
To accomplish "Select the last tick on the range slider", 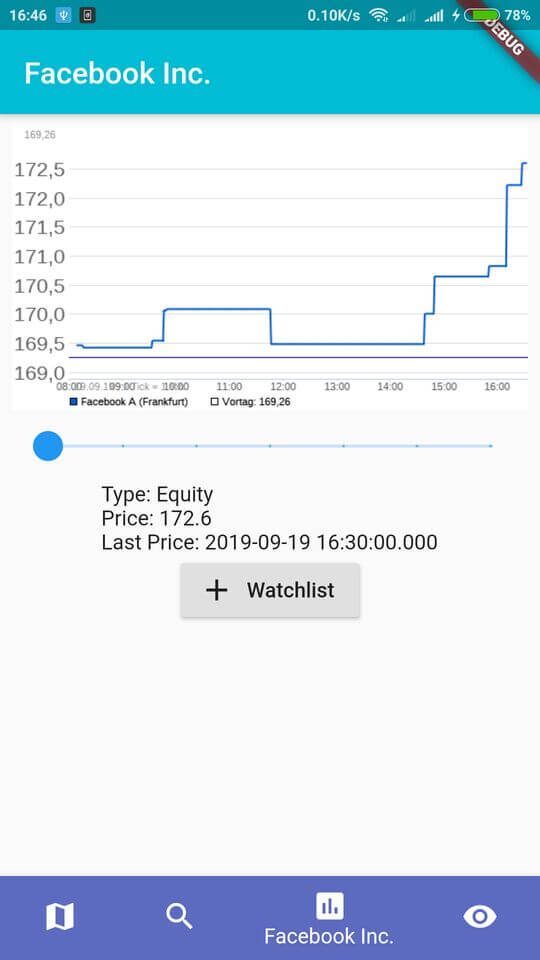I will click(491, 446).
